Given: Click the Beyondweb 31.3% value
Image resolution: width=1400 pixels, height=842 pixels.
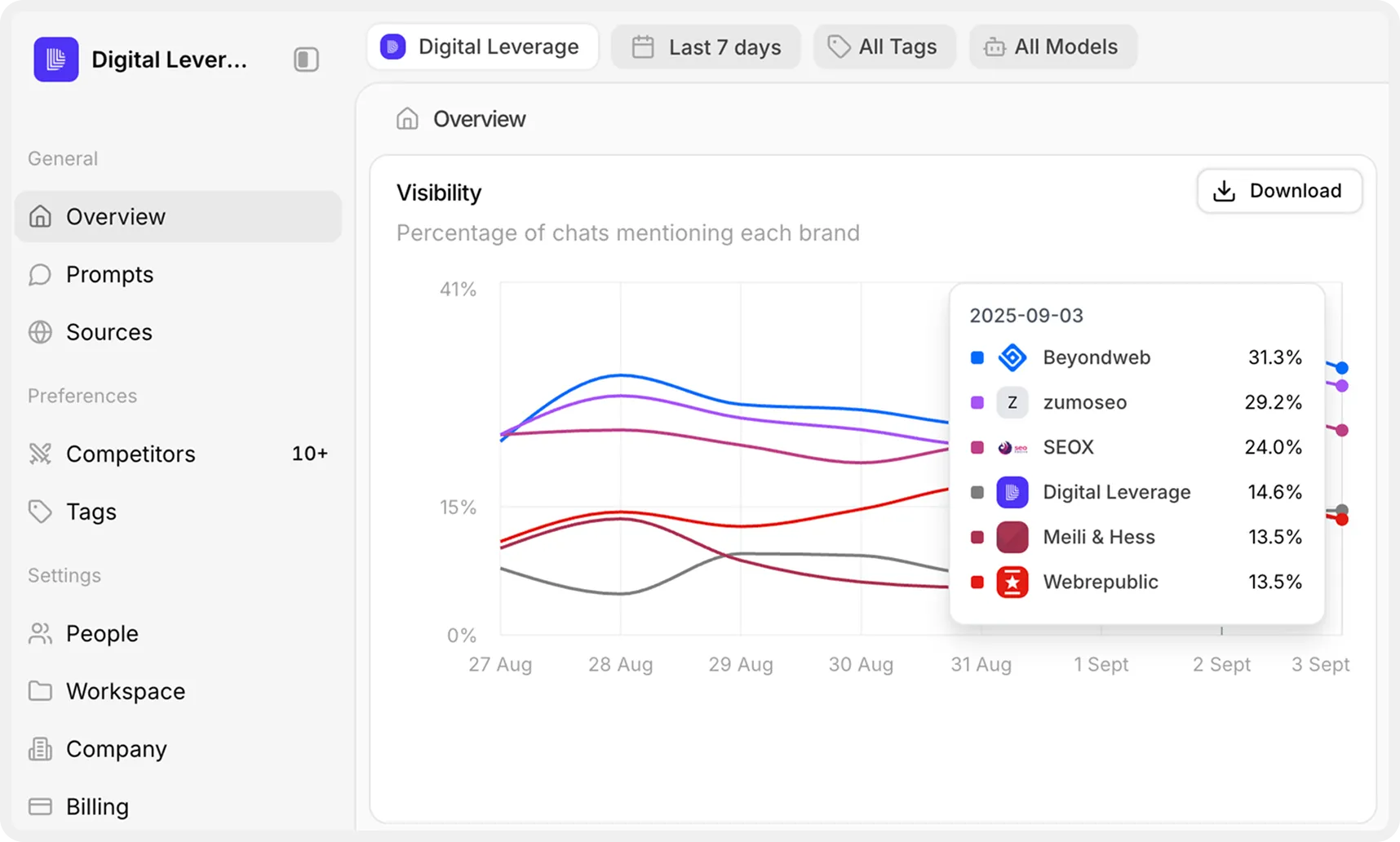Looking at the screenshot, I should pyautogui.click(x=1275, y=357).
